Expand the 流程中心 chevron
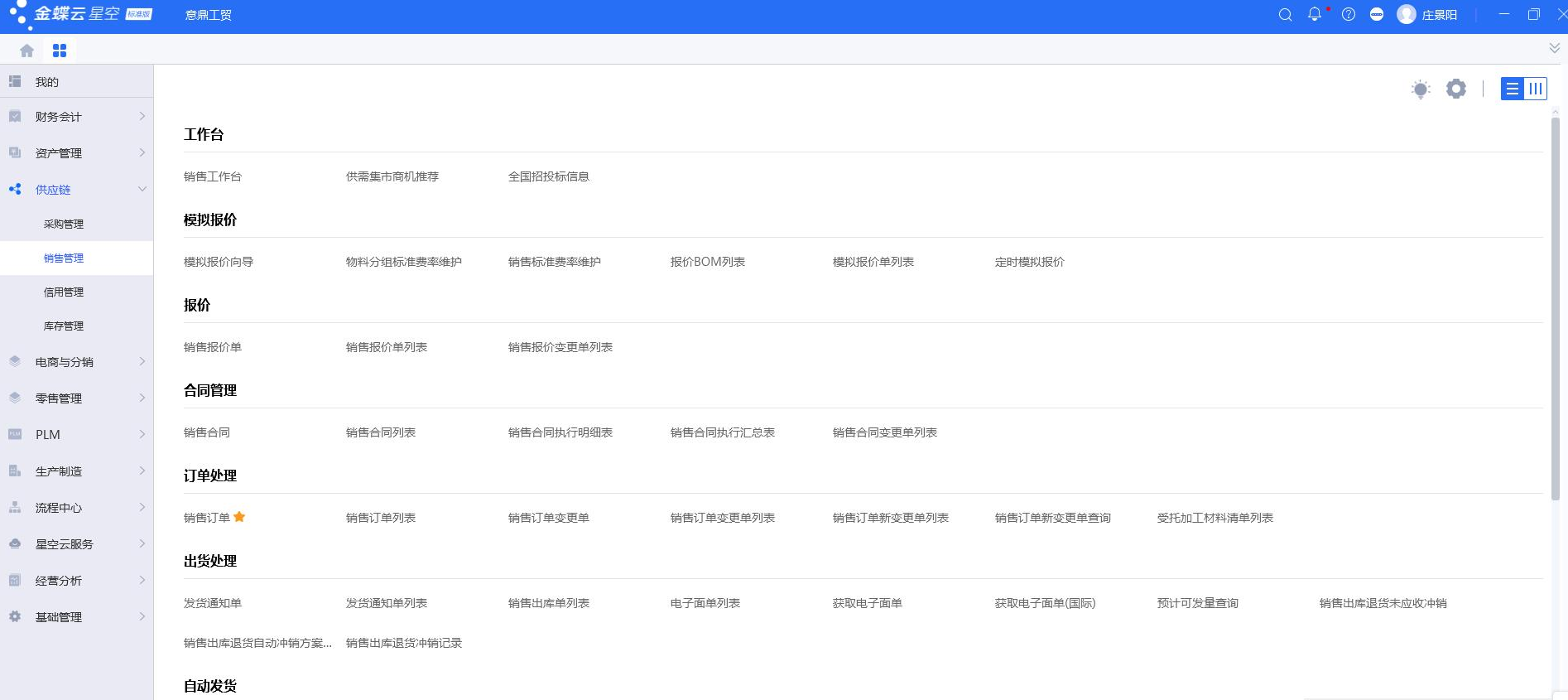 click(x=142, y=507)
